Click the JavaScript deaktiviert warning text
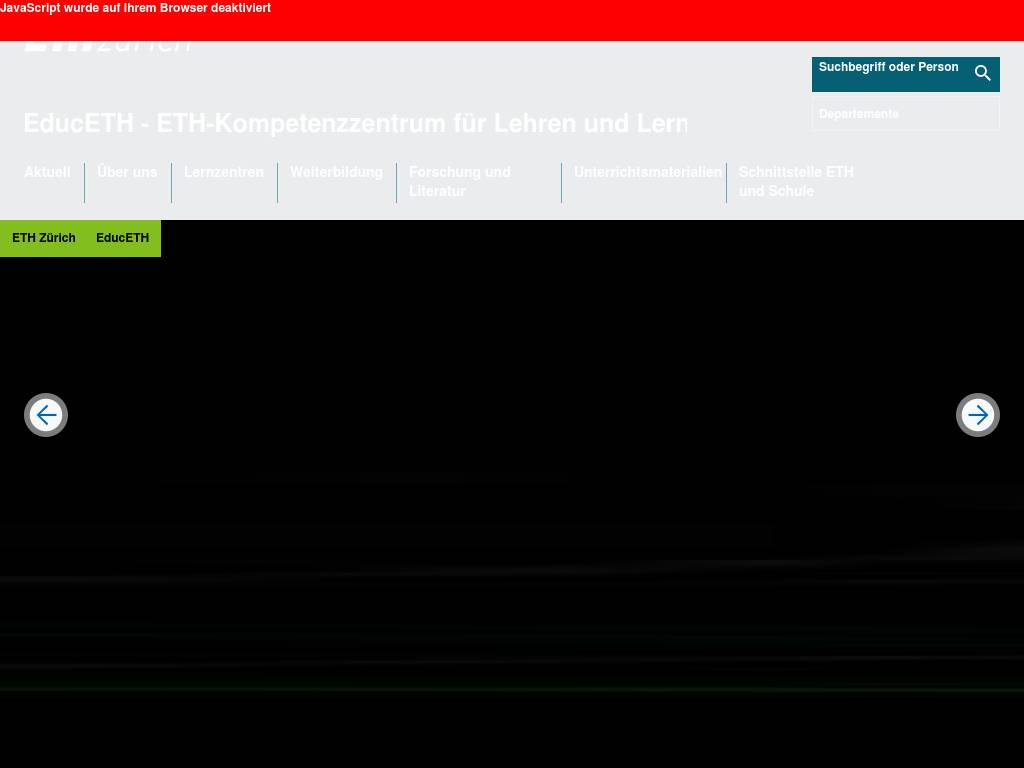 coord(136,8)
